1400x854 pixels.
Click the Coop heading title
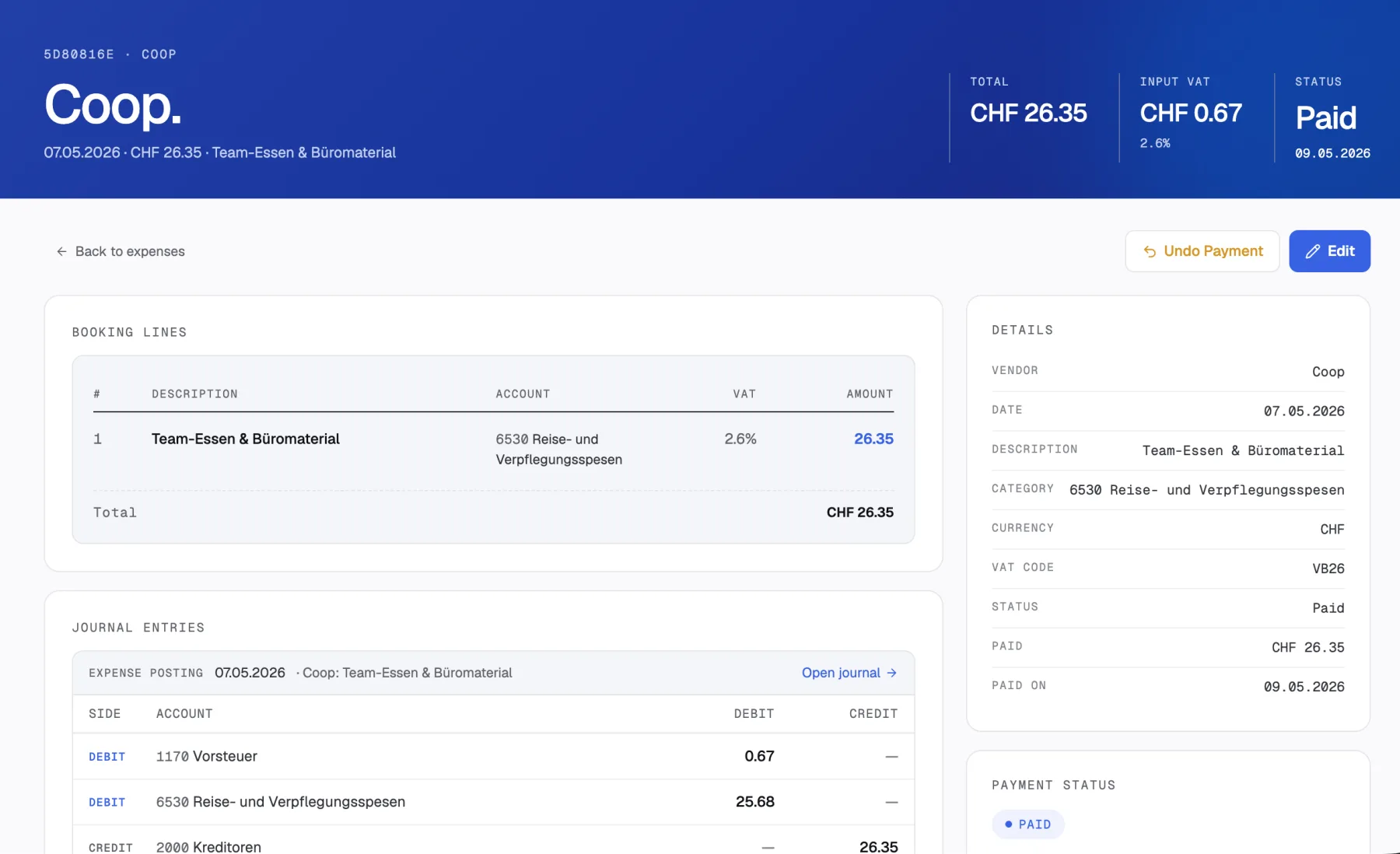click(x=114, y=105)
